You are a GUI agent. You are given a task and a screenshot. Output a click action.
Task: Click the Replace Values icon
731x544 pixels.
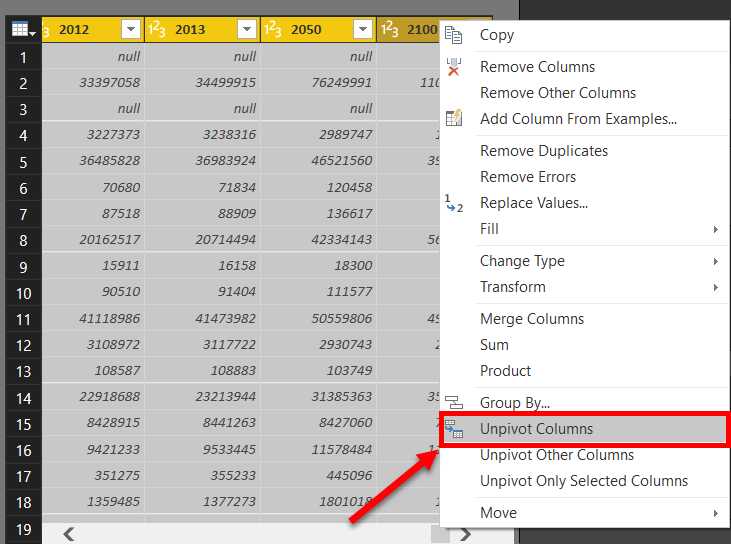(454, 203)
